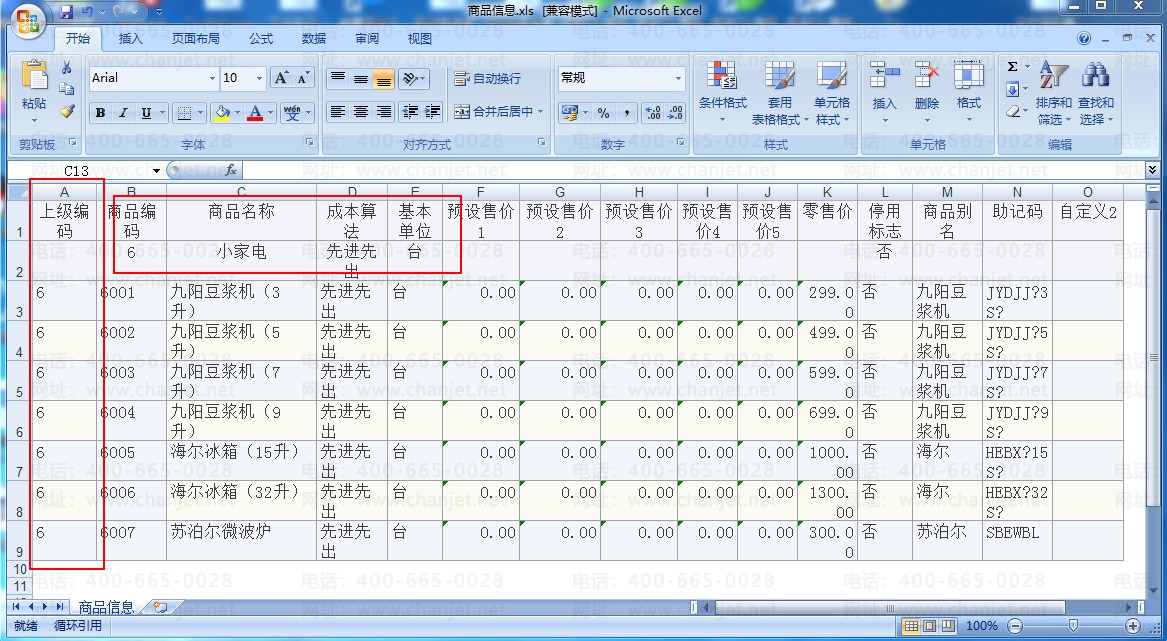Open Conditional Formatting (条件格式)
Viewport: 1167px width, 641px height.
coord(722,88)
